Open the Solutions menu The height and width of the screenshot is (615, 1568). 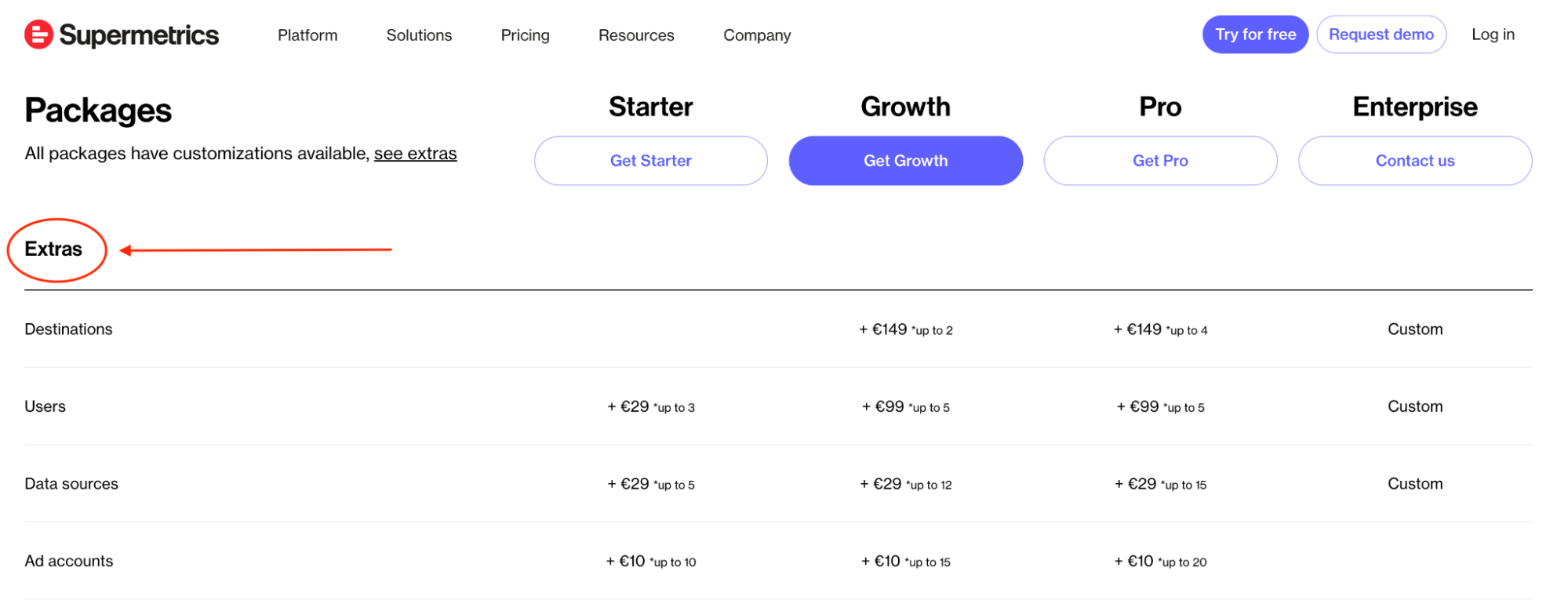(418, 35)
